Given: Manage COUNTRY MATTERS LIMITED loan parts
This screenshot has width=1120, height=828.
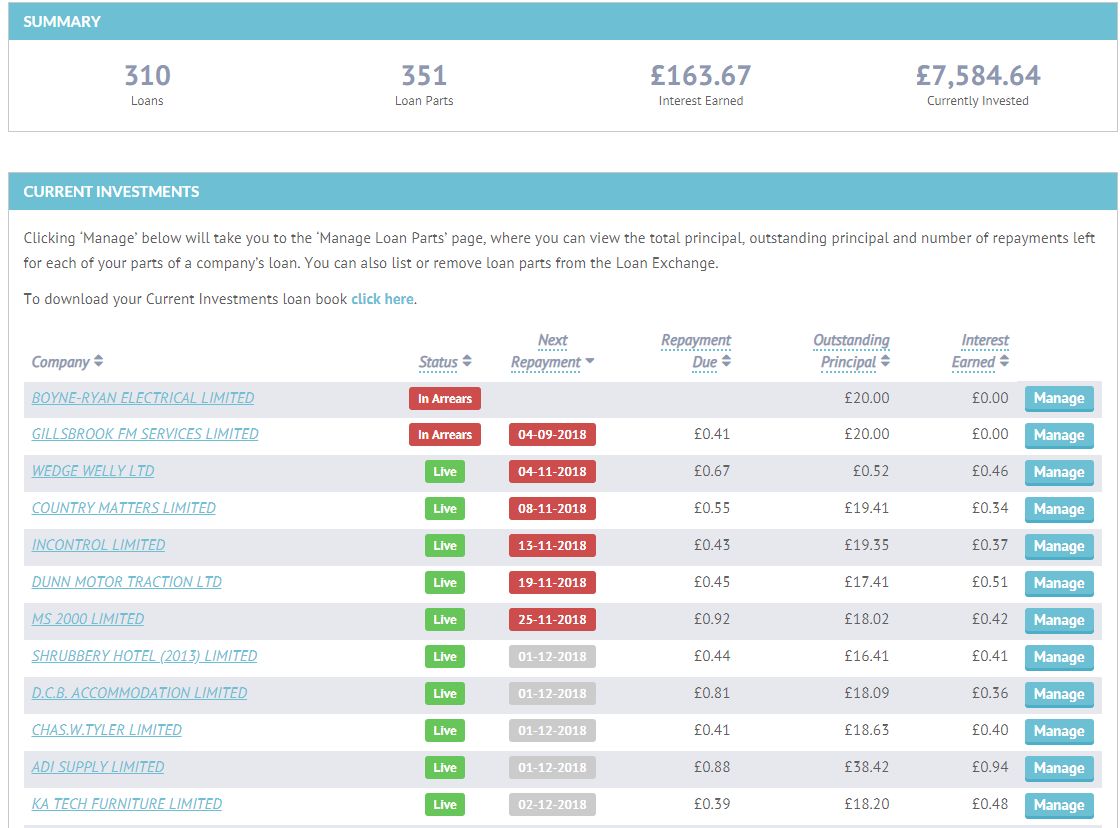Looking at the screenshot, I should click(1059, 509).
